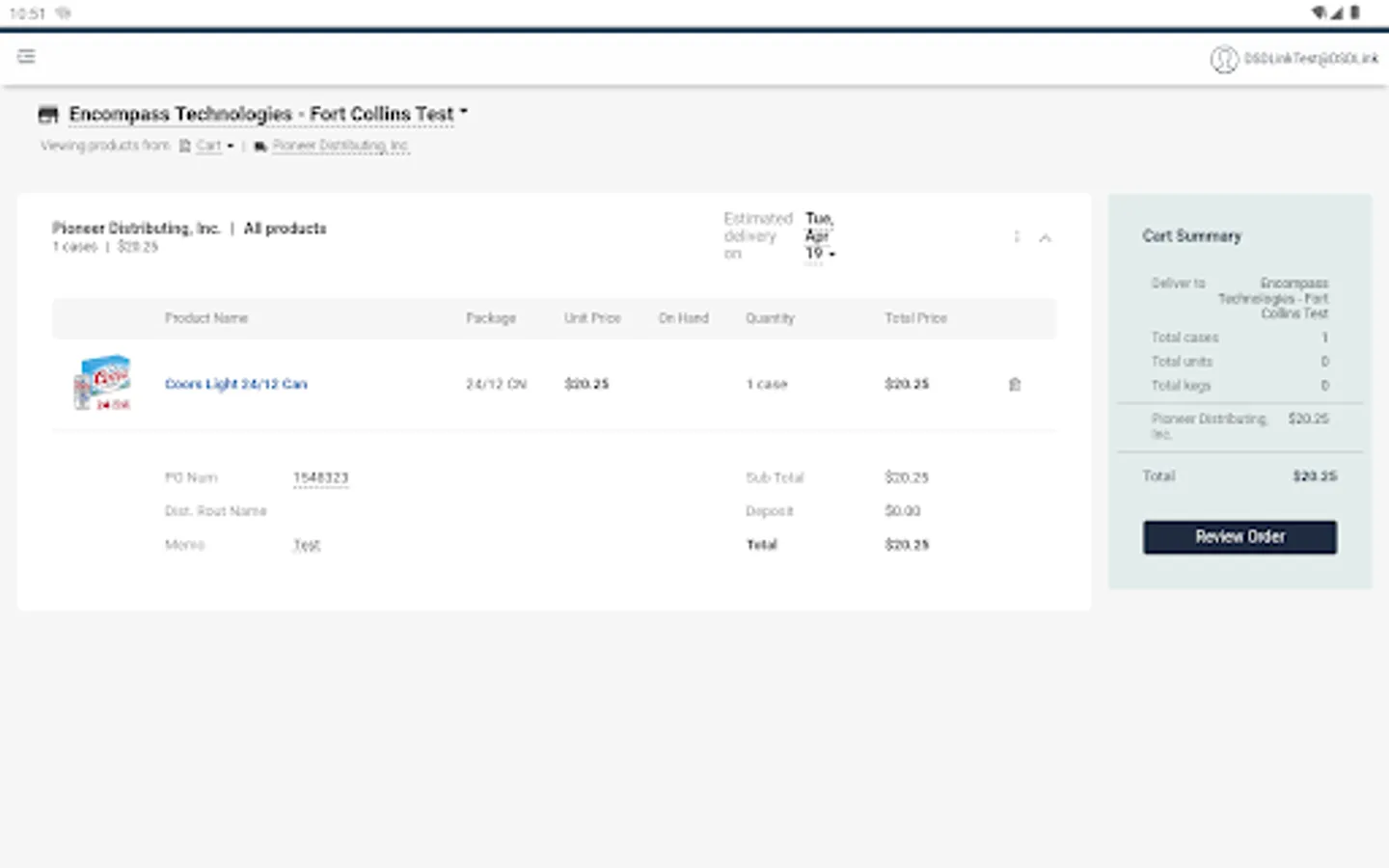Click the Pioneer Distributing, Inc. distributor link

340,146
